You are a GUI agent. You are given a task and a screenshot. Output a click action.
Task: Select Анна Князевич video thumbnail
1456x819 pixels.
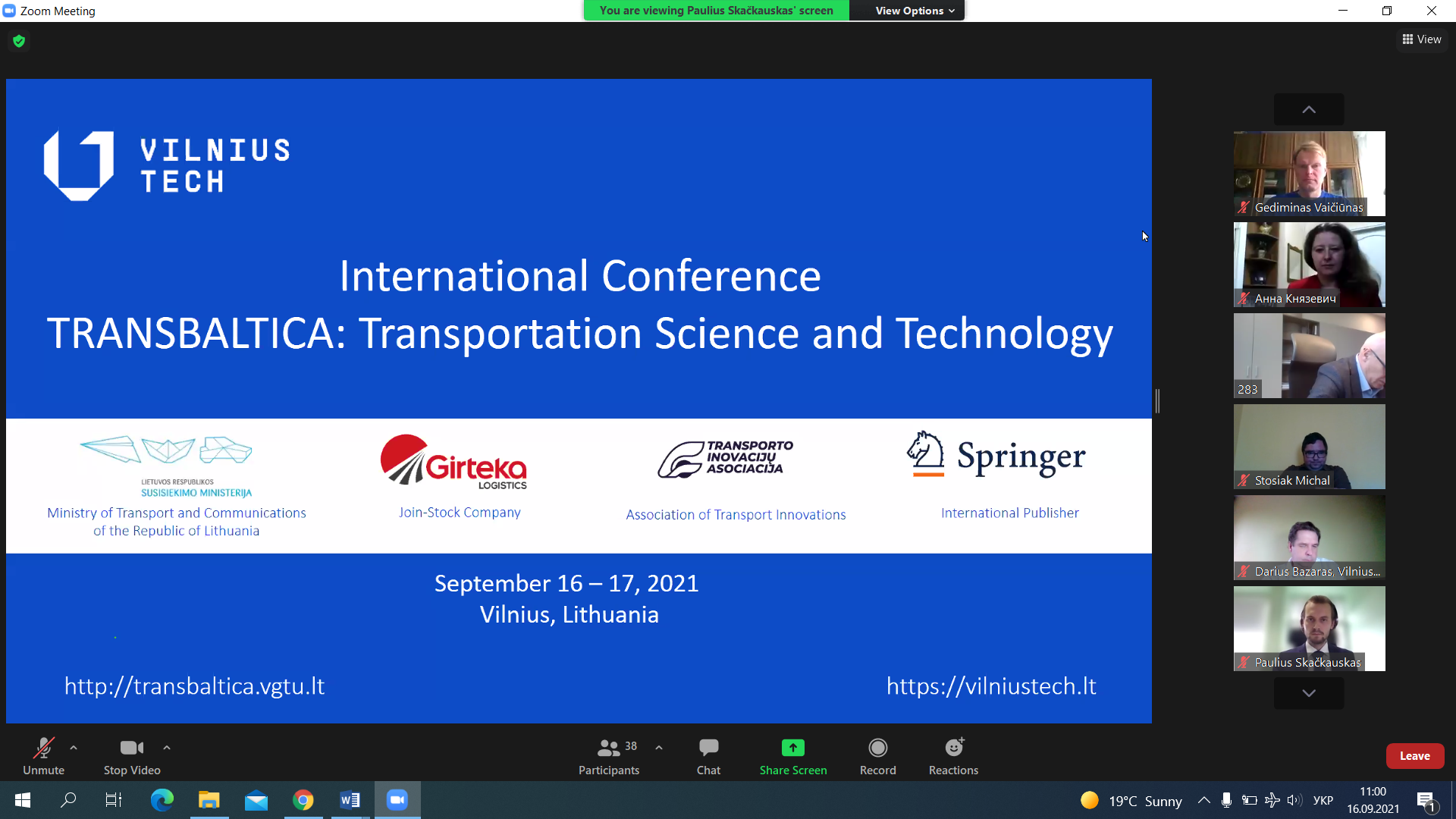[1309, 265]
